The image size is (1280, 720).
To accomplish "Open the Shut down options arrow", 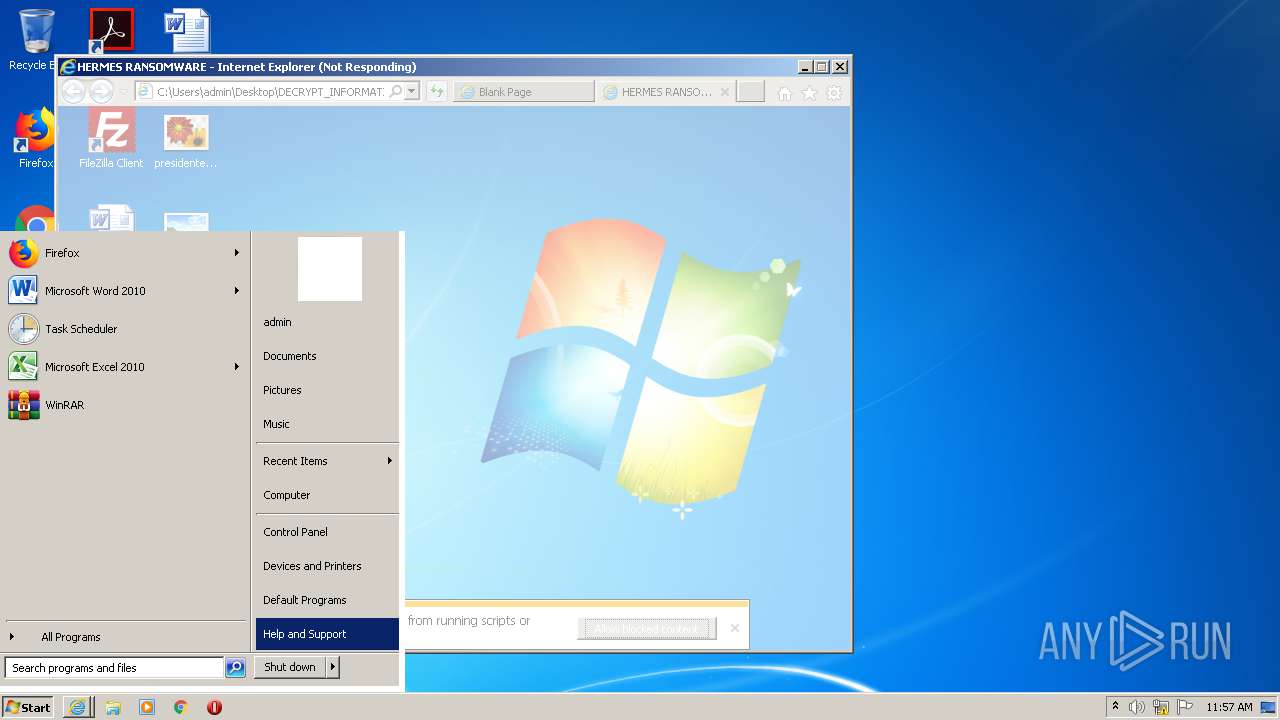I will pos(333,667).
